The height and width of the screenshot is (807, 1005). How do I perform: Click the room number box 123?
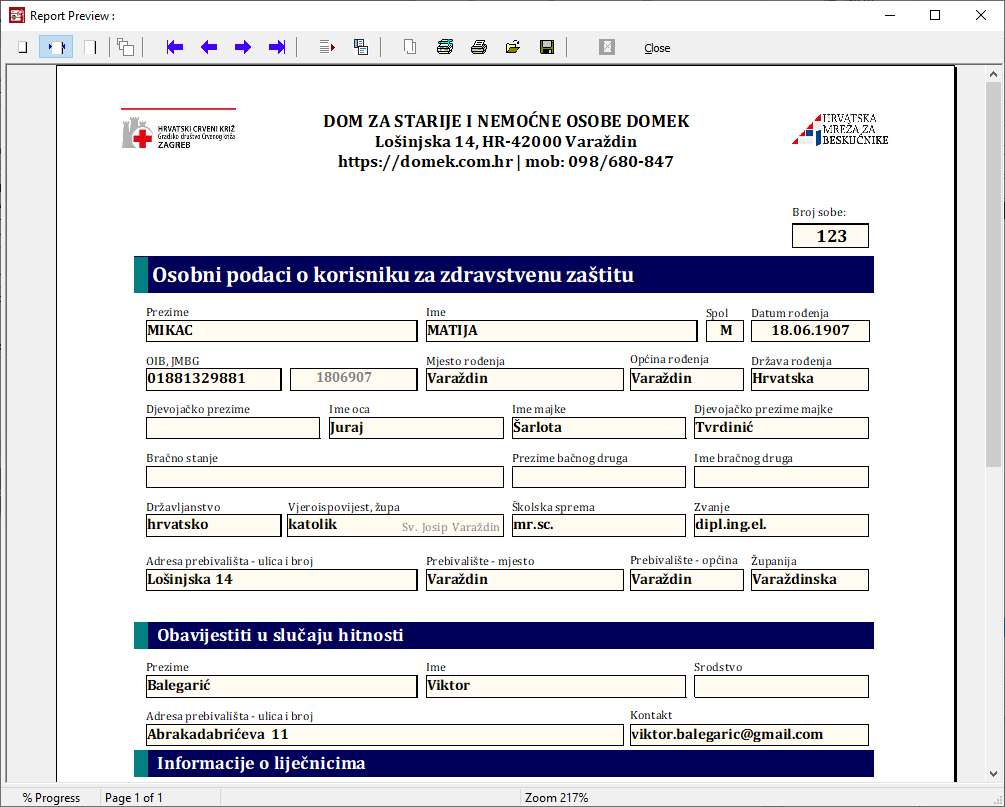[830, 236]
